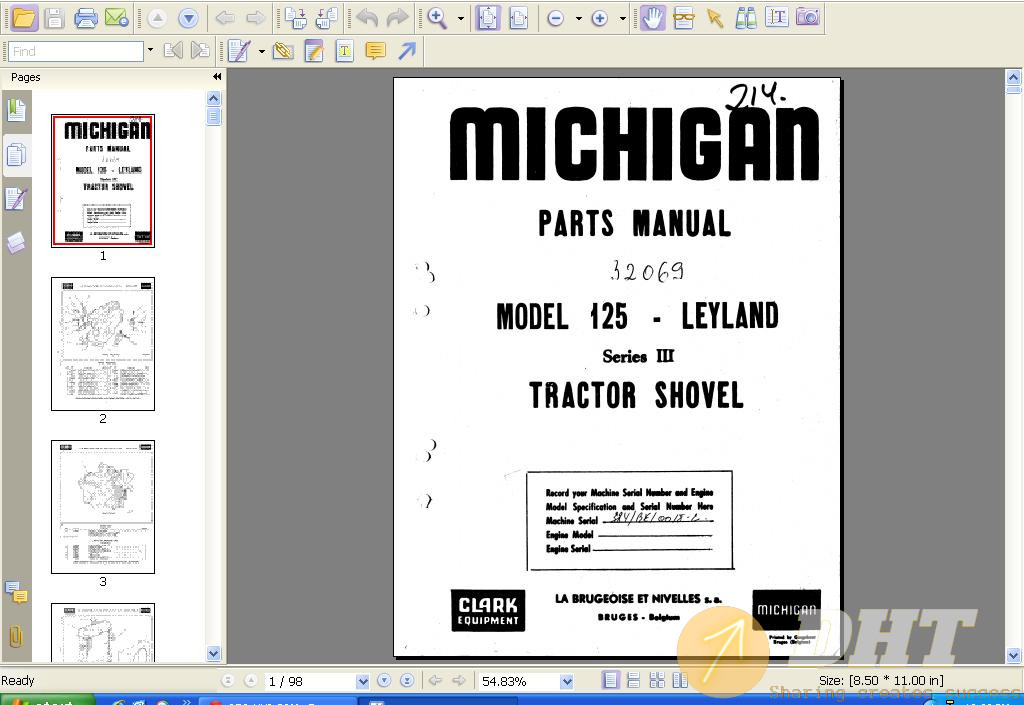1024x705 pixels.
Task: Collapse the Pages panel with double arrow
Action: [x=217, y=76]
